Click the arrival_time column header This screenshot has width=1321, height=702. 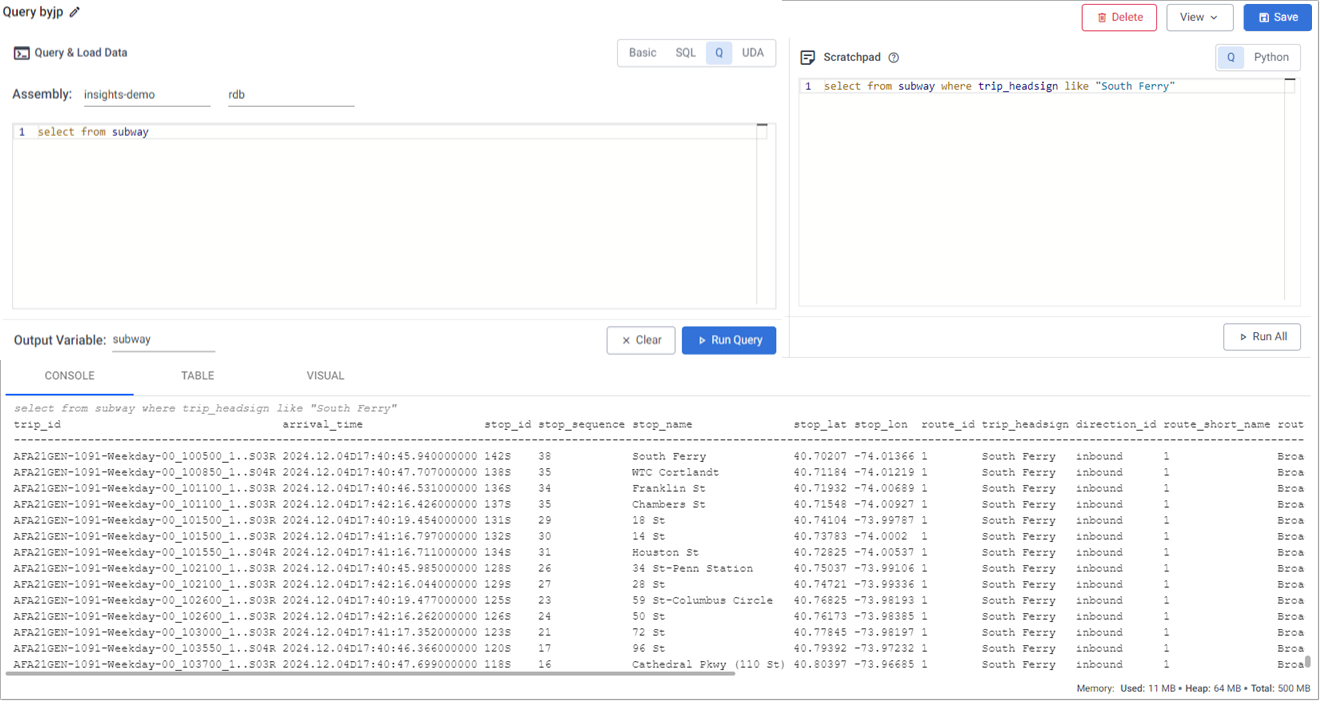[x=323, y=425]
